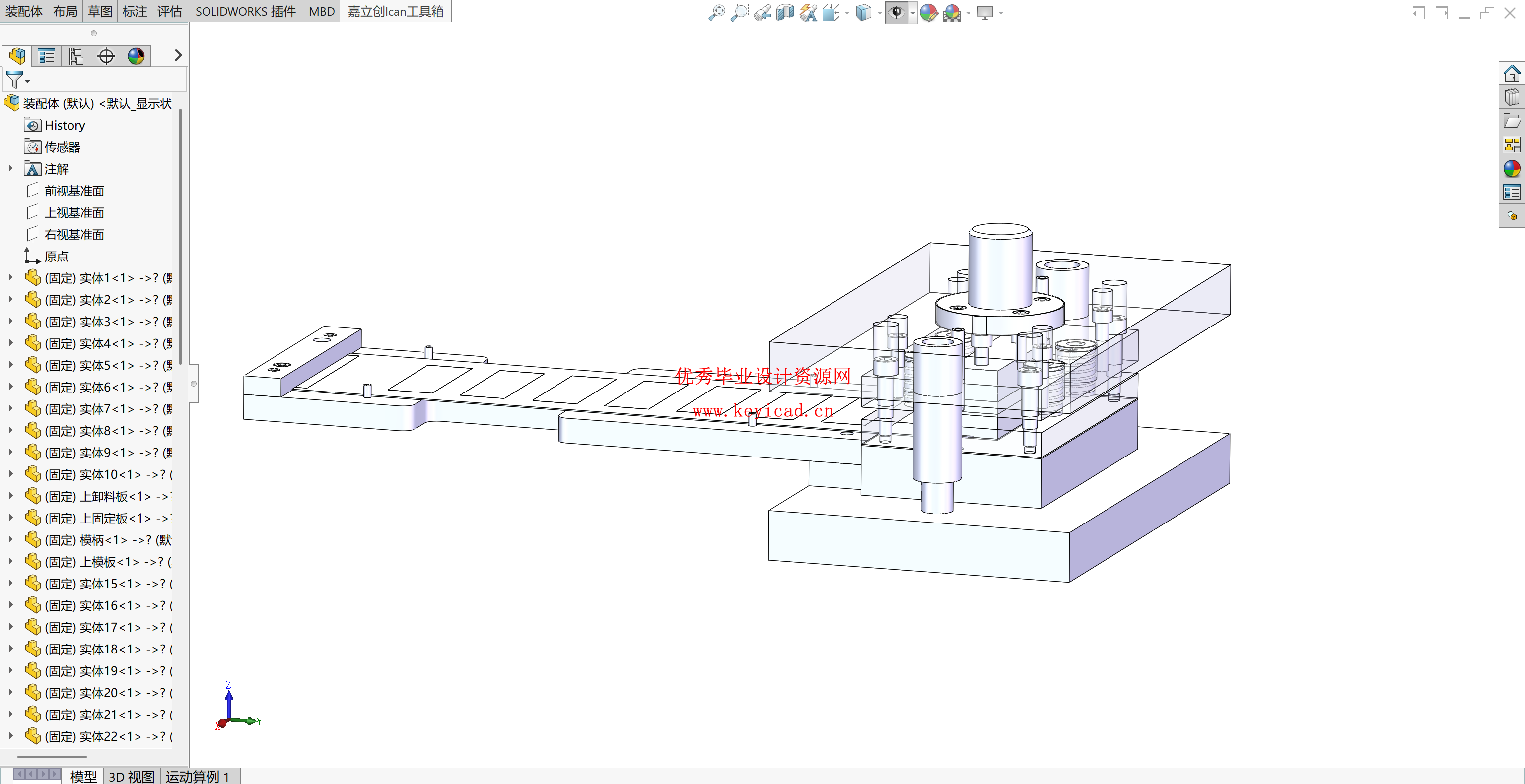Open SOLIDWORKS 插件 ribbon tab
1525x784 pixels.
[245, 12]
